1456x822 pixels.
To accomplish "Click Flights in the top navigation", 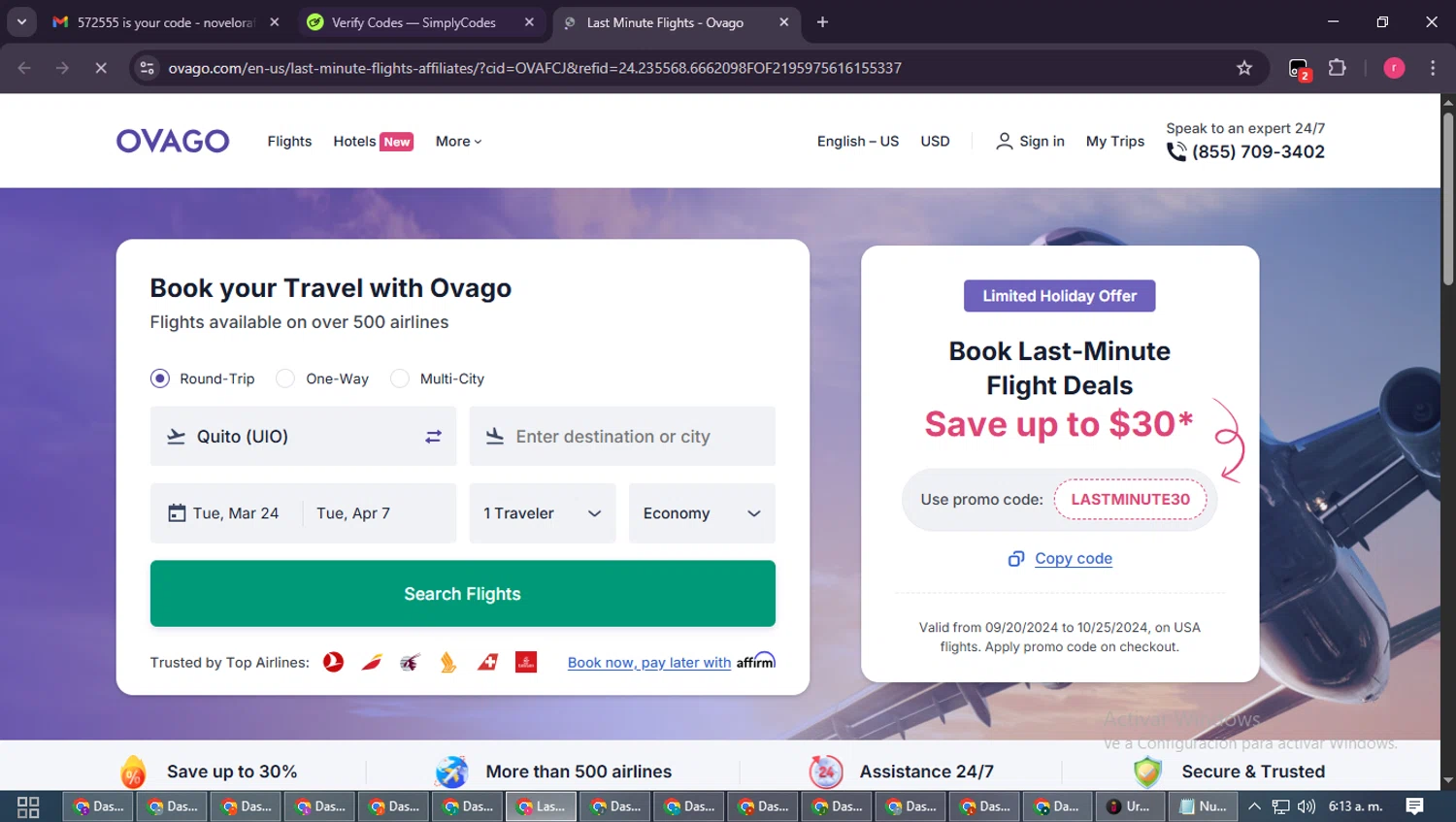I will tap(289, 141).
